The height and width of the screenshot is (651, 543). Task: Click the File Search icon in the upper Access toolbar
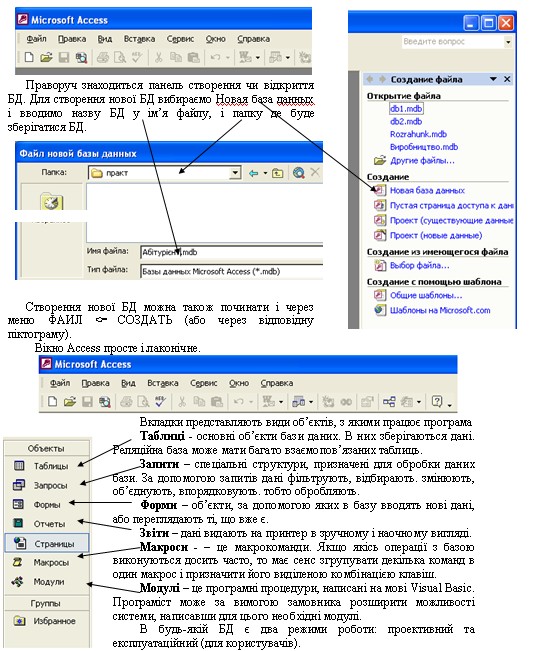pyautogui.click(x=81, y=57)
